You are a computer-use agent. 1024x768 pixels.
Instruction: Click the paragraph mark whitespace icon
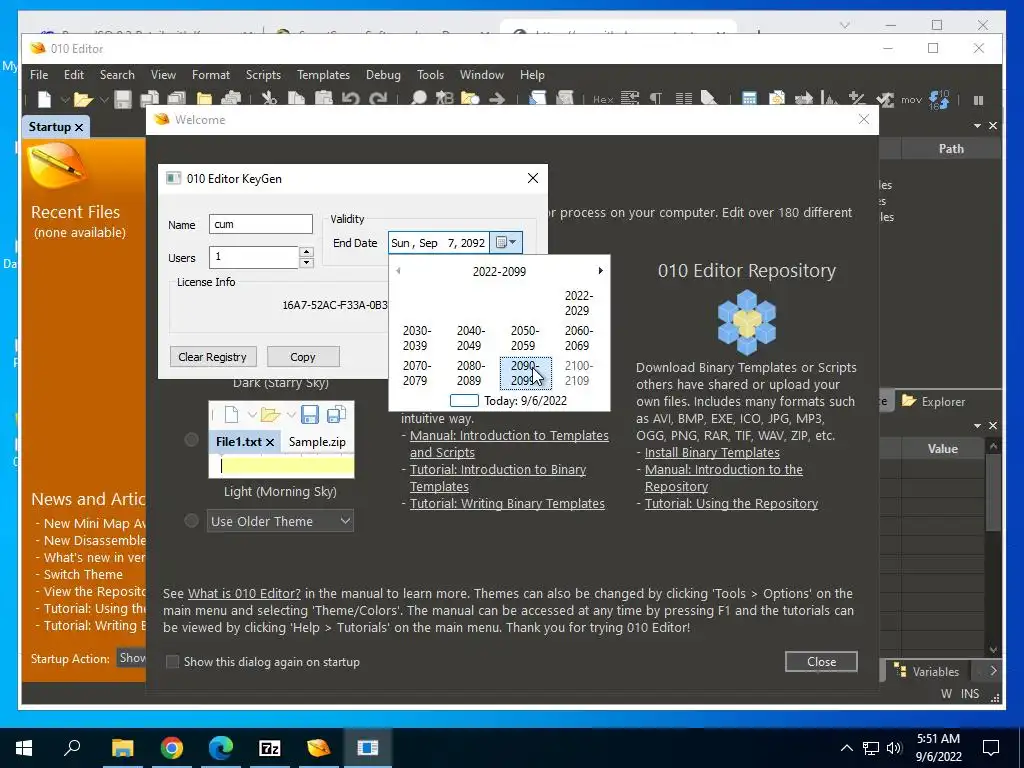tap(656, 99)
